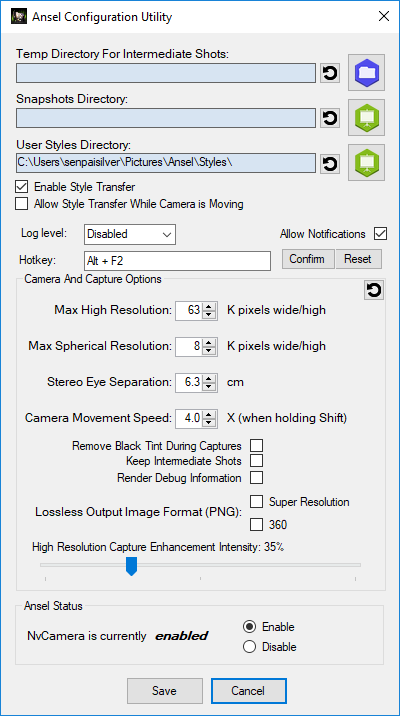
Task: Reset Camera And Capture Options to defaults
Action: click(x=374, y=290)
